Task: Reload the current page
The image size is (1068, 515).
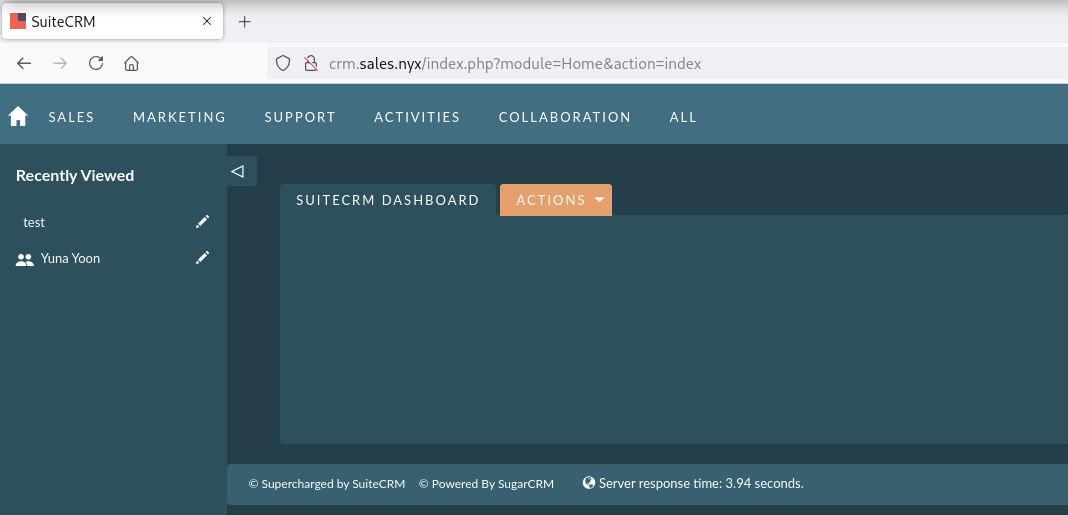Action: (x=96, y=63)
